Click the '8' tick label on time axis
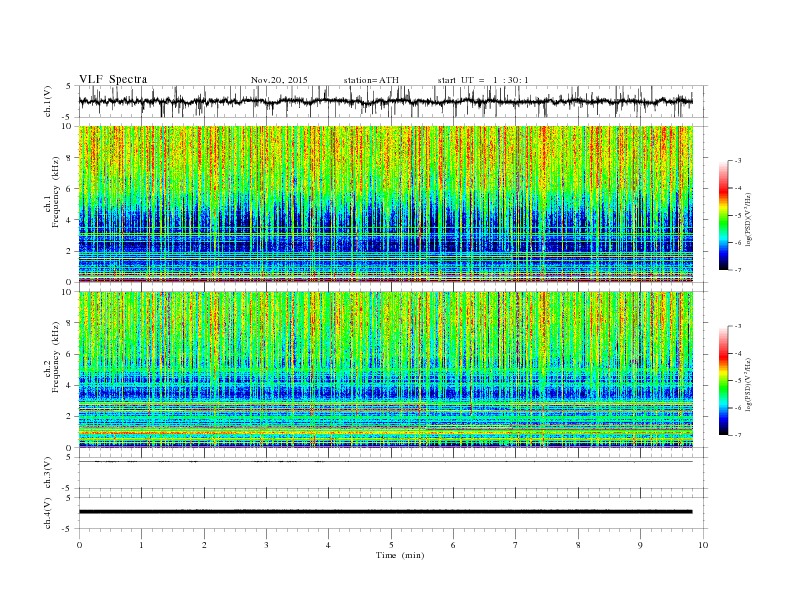Screen dimensions: 792x612 [x=578, y=545]
